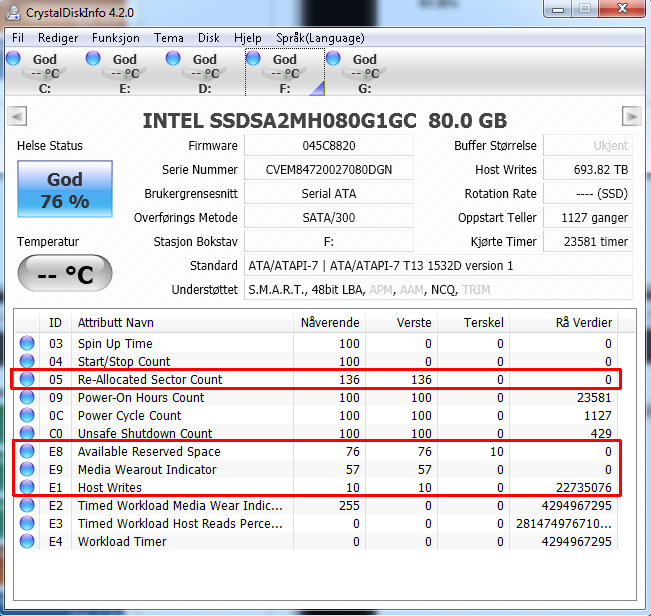Viewport: 651px width, 616px height.
Task: Click the God 76 % health status button
Action: tap(65, 189)
